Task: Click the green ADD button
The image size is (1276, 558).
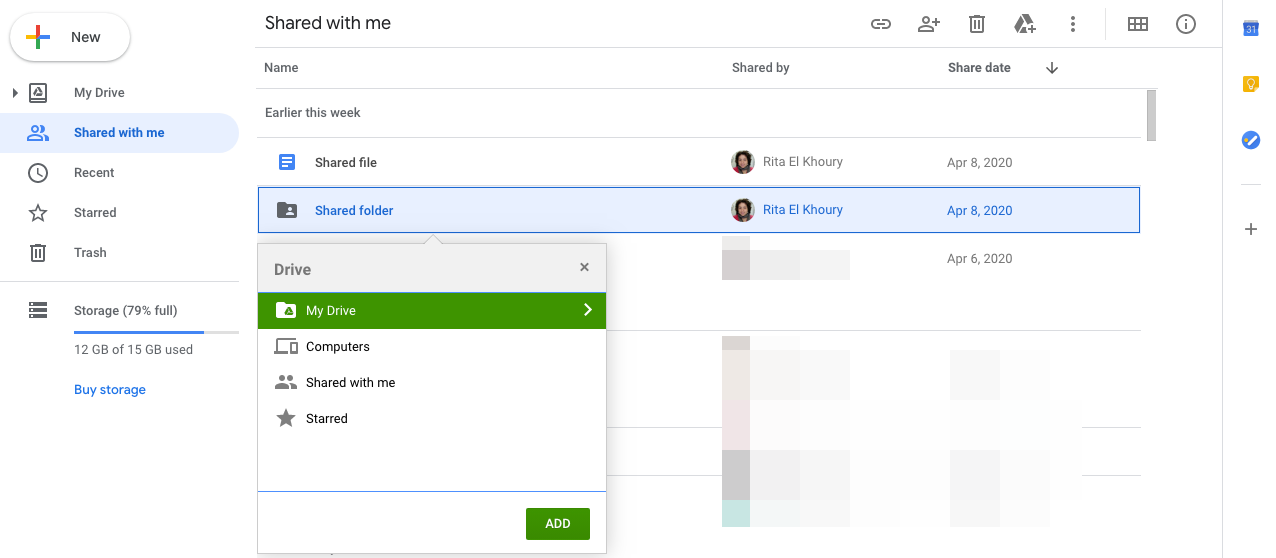Action: click(x=557, y=524)
